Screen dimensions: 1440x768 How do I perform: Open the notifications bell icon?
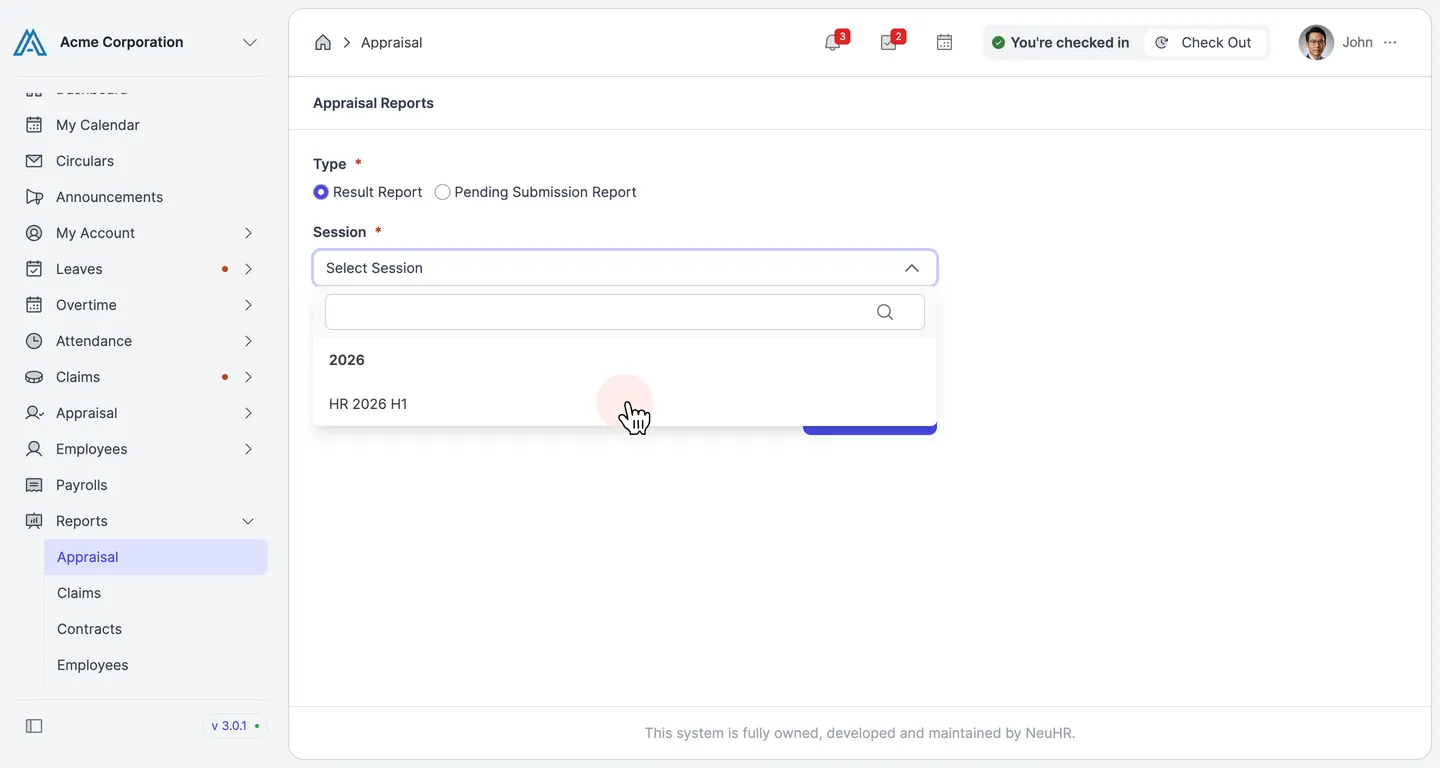tap(832, 43)
